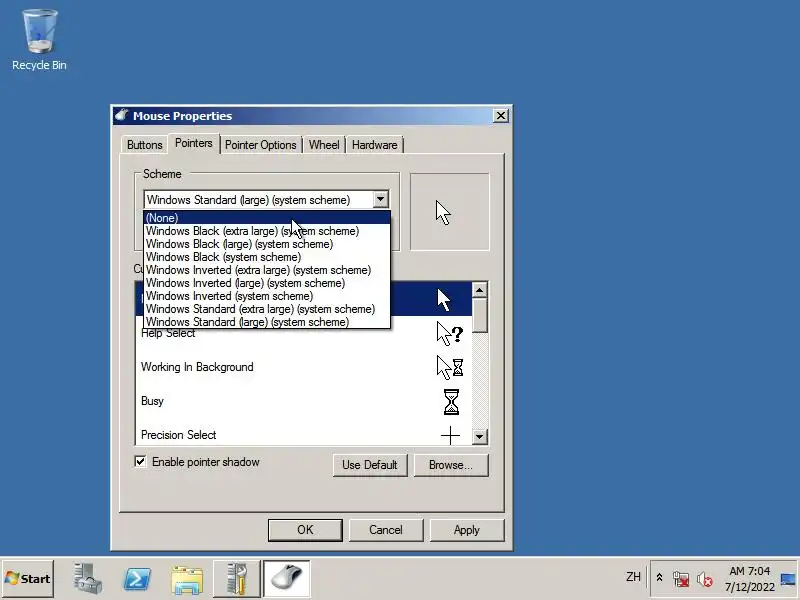Show hidden tray icons chevron

pos(659,578)
